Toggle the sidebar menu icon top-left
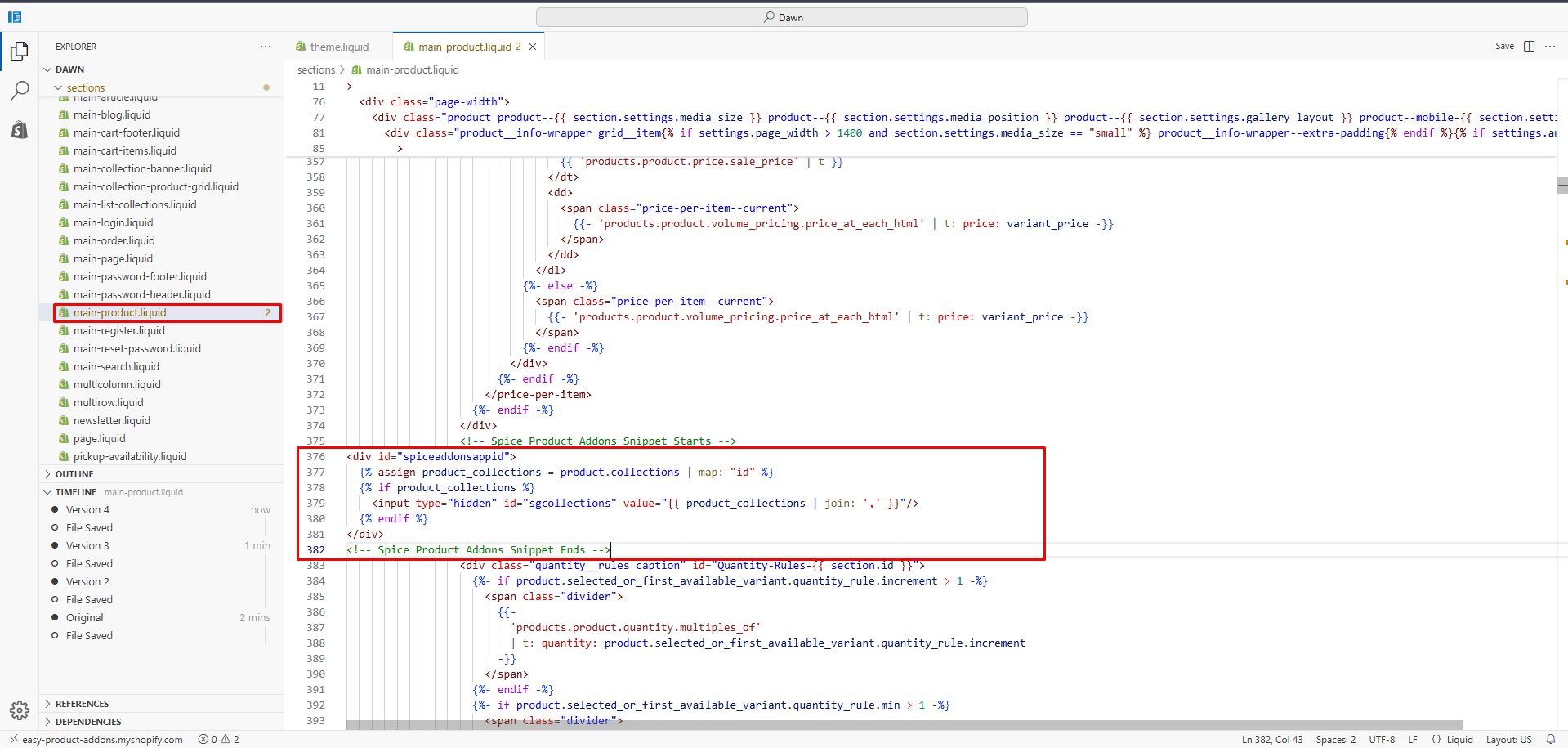This screenshot has height=748, width=1568. [15, 17]
